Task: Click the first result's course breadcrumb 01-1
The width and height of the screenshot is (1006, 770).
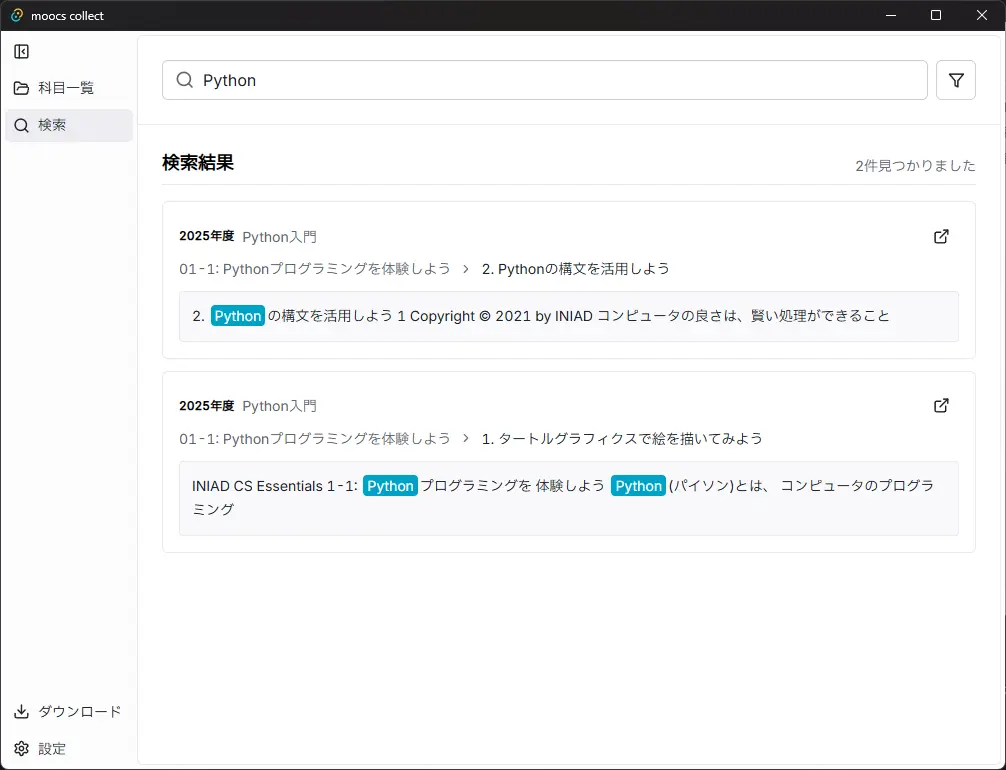Action: click(x=314, y=269)
